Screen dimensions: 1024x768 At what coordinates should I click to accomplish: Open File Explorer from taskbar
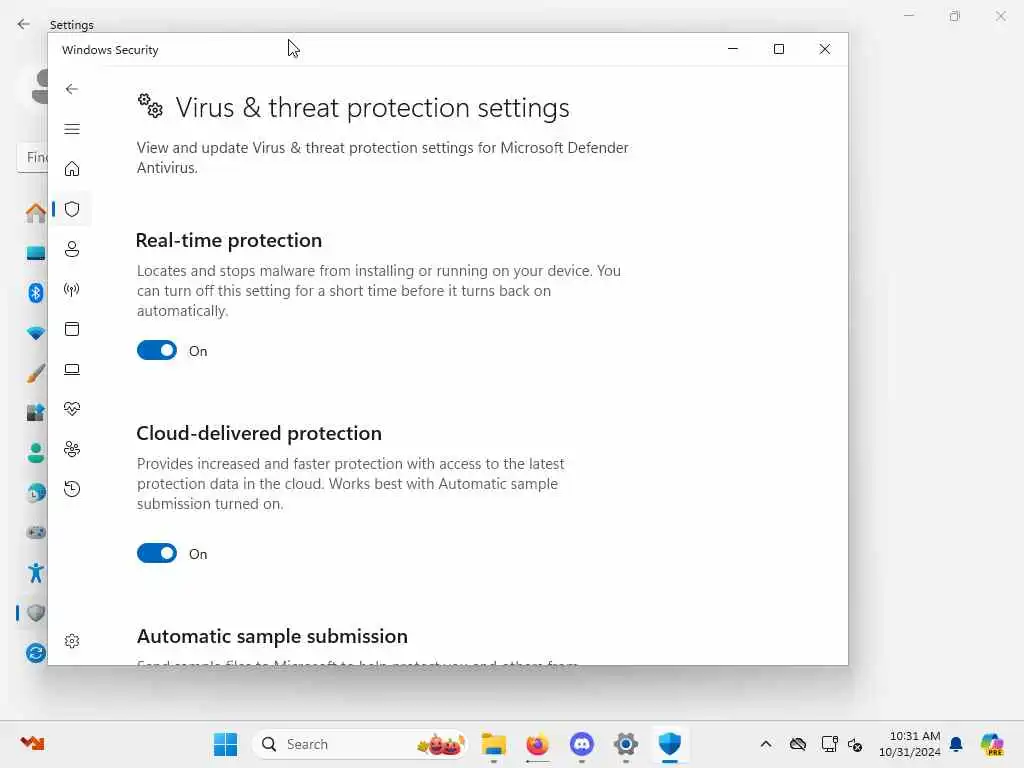point(494,744)
